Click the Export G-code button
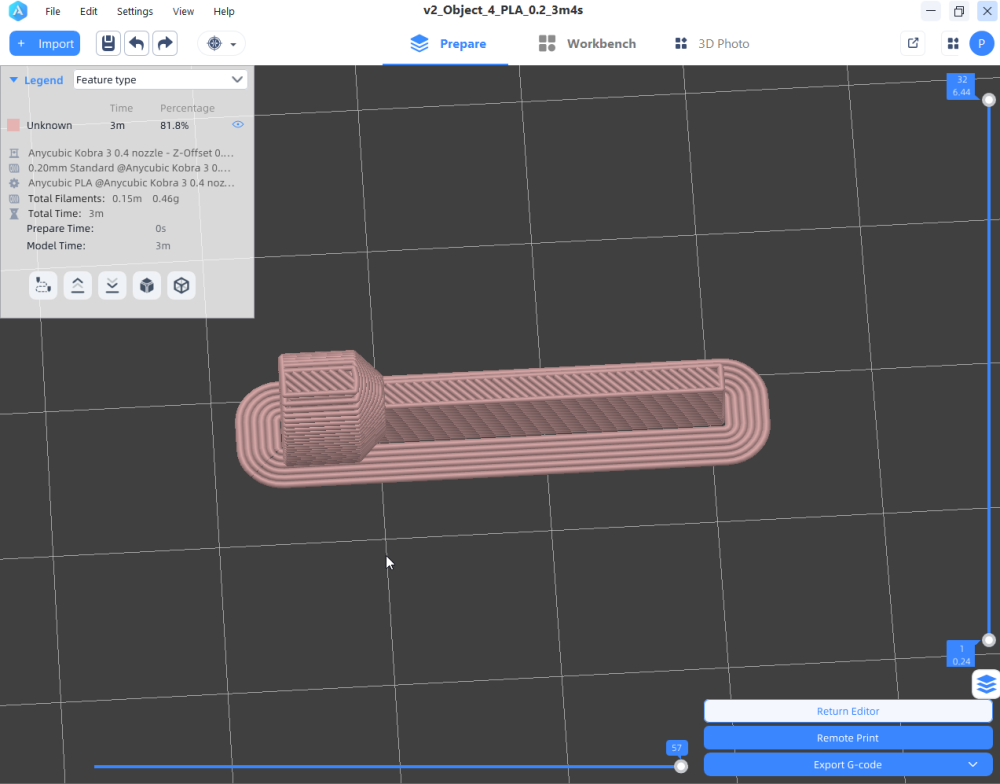The image size is (1000, 784). (848, 764)
